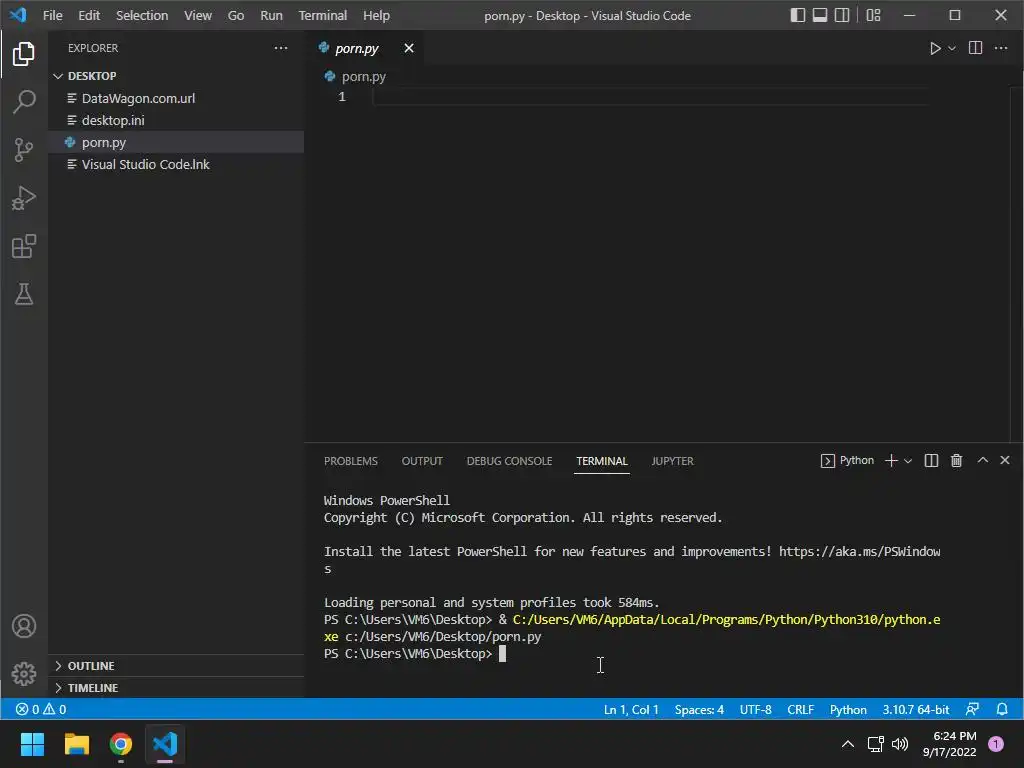1024x768 pixels.
Task: Open the Help menu
Action: pos(376,15)
